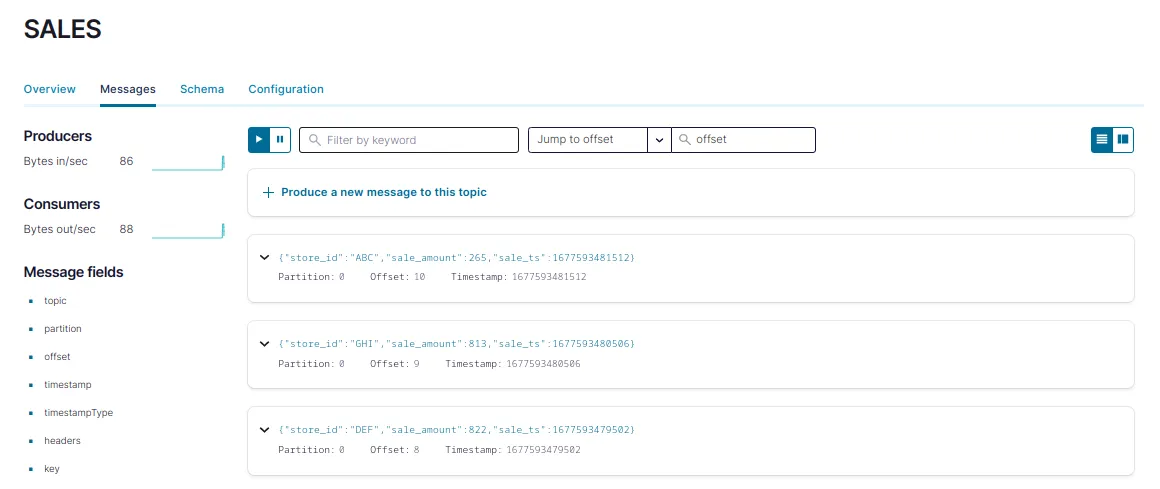Select the Messages tab
The width and height of the screenshot is (1160, 489).
(x=128, y=89)
